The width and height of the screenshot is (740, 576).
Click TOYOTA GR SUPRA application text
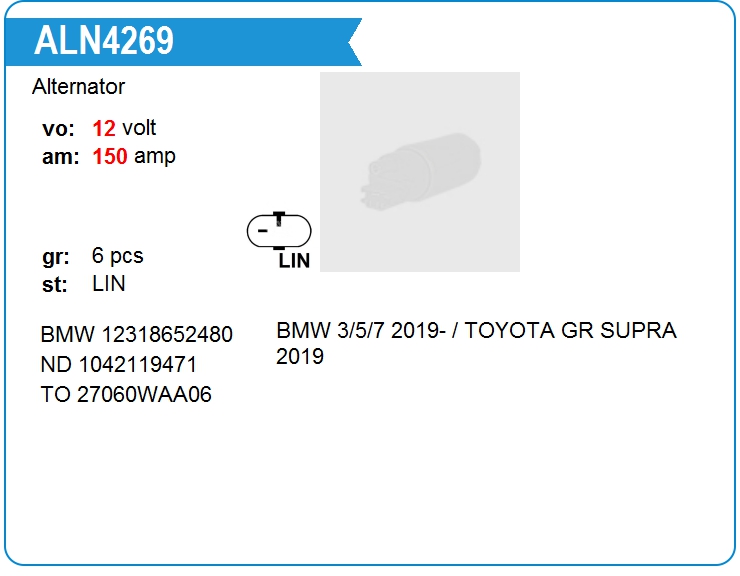pos(571,330)
